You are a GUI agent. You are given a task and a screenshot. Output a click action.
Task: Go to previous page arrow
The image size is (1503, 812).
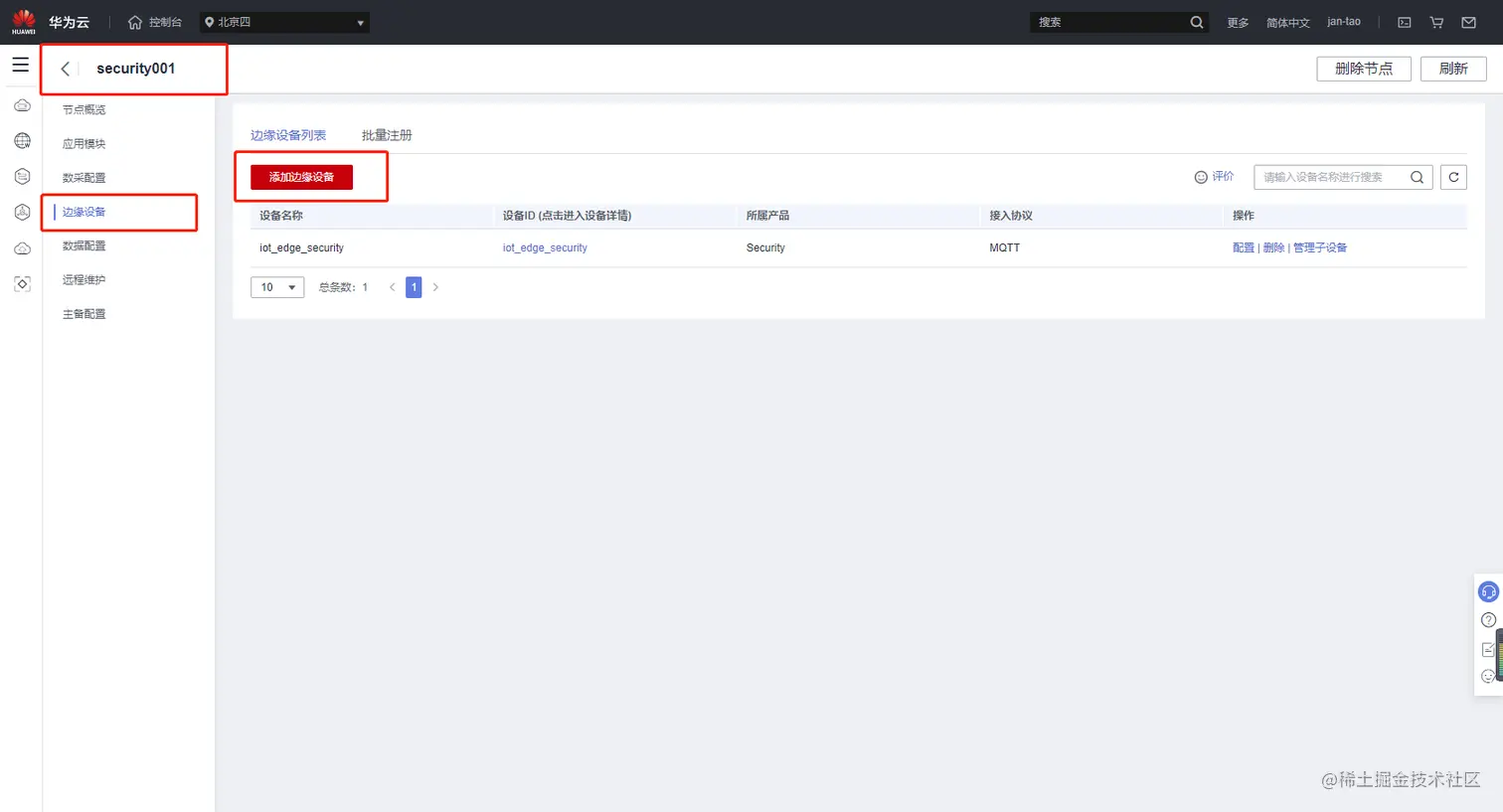pos(392,287)
